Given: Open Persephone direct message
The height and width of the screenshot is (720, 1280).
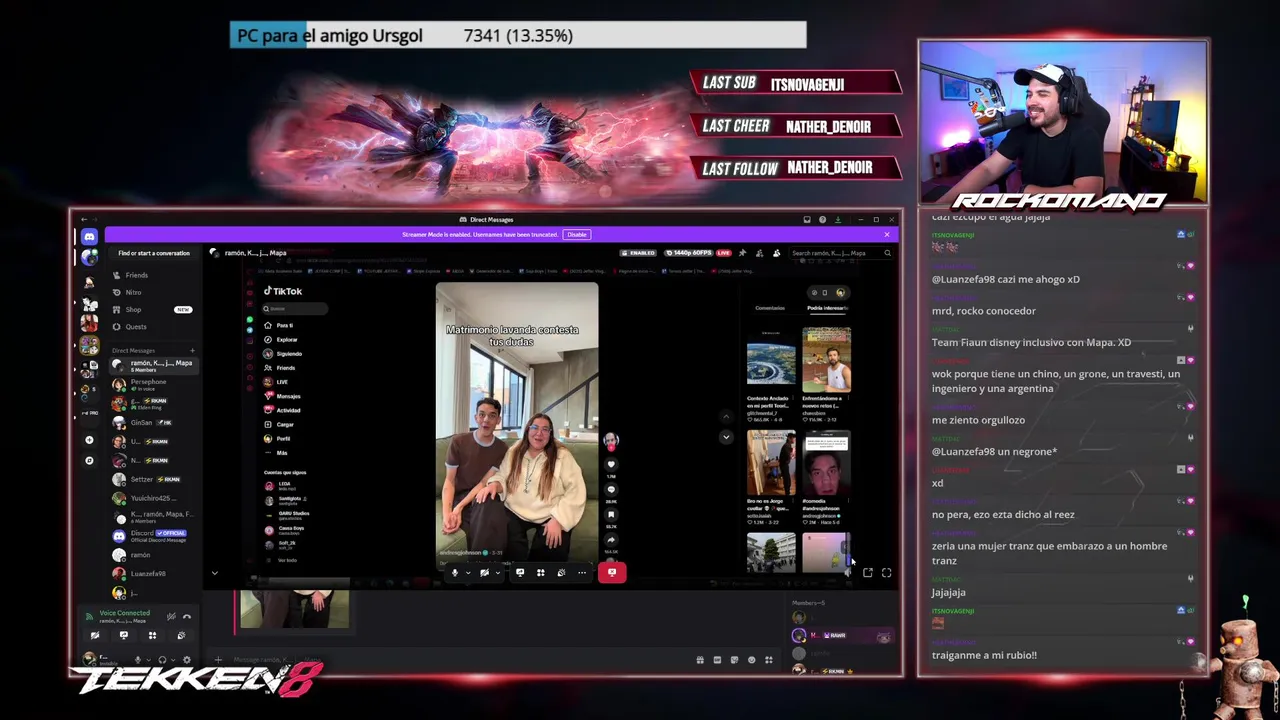Looking at the screenshot, I should (153, 384).
